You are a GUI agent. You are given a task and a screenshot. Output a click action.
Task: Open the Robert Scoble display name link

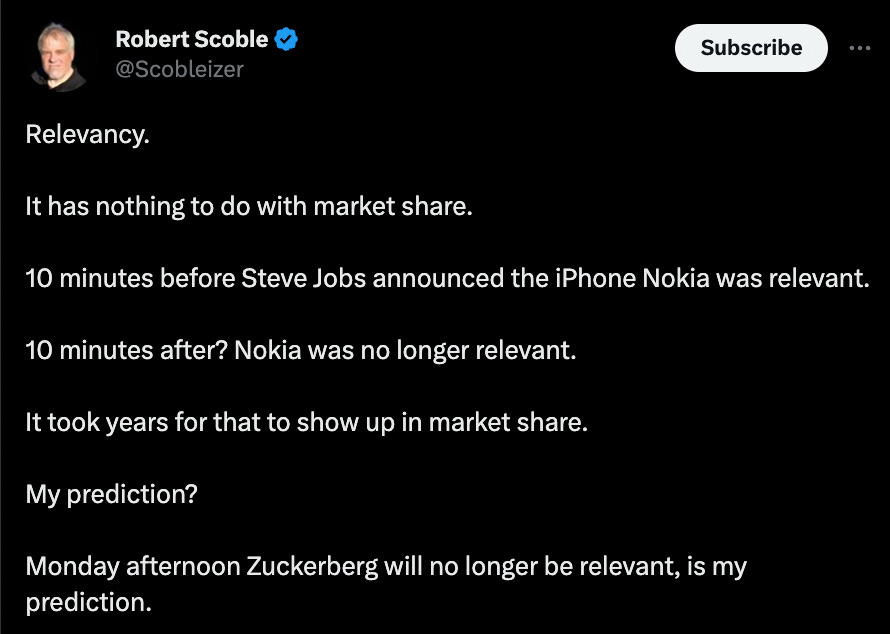pyautogui.click(x=192, y=40)
